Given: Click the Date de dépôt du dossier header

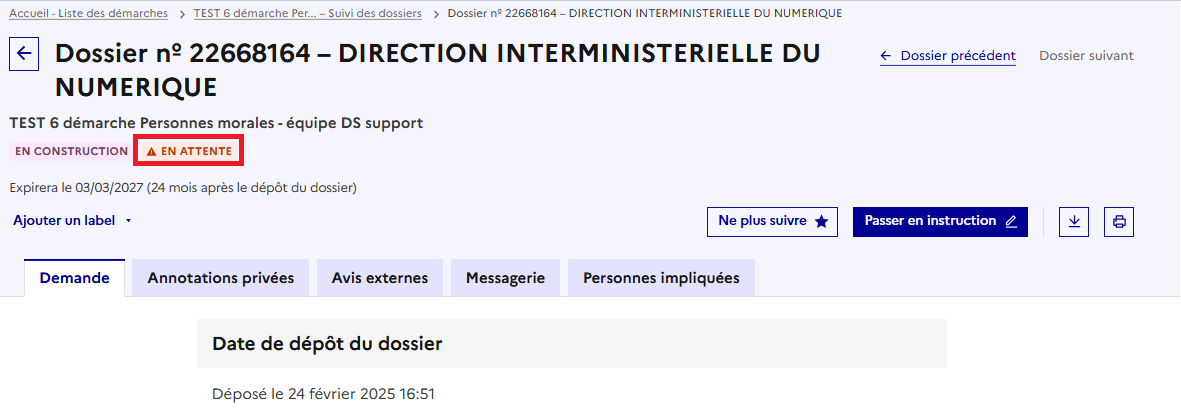Looking at the screenshot, I should click(x=327, y=344).
